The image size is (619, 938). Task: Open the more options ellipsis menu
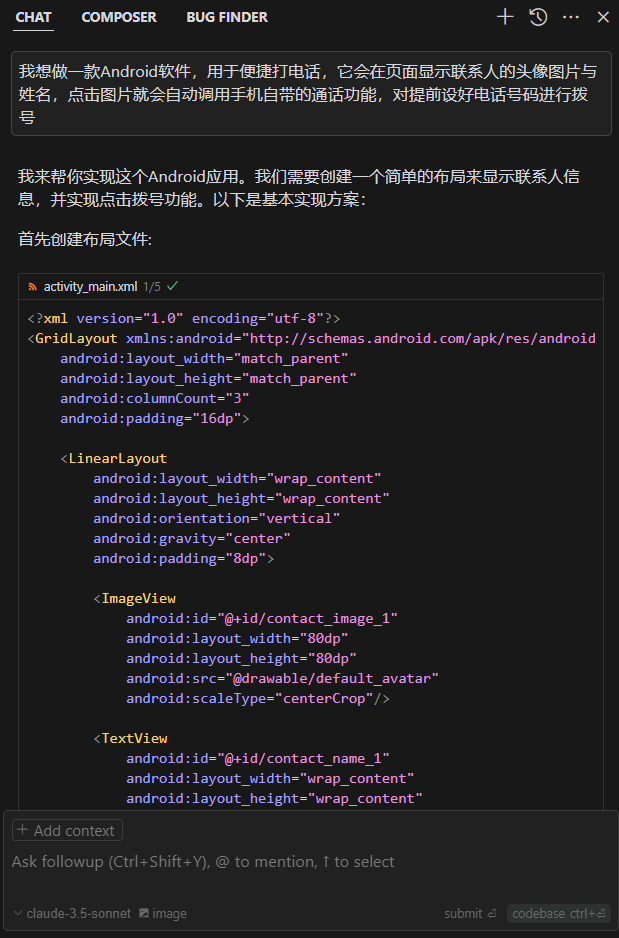(571, 17)
